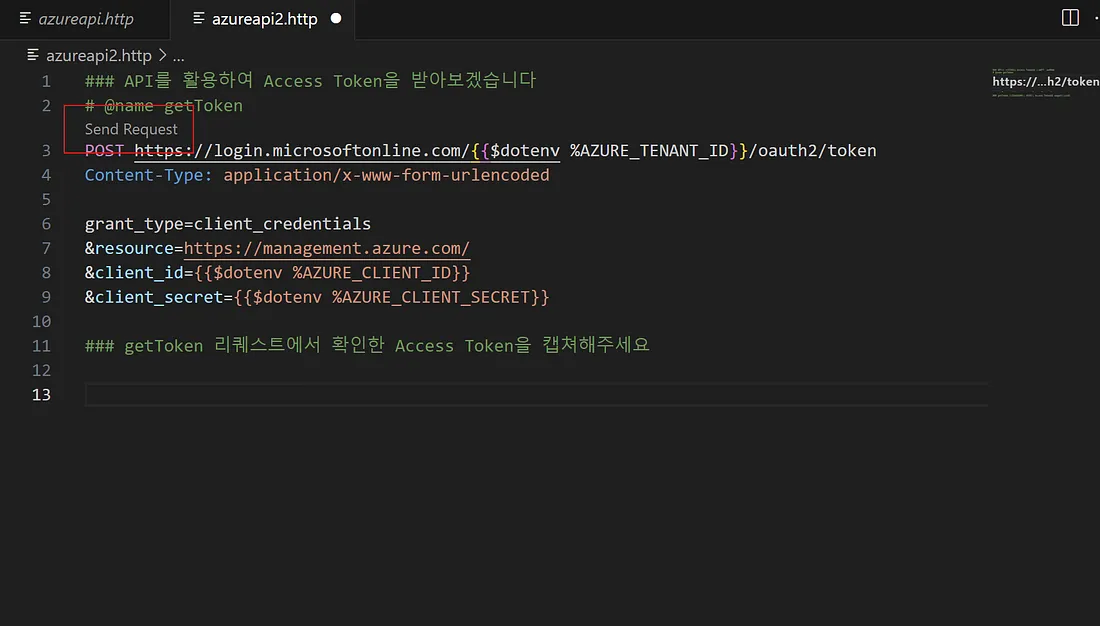Image resolution: width=1100 pixels, height=626 pixels.
Task: Open the login.microsoftonline.com URL link
Action: [300, 151]
